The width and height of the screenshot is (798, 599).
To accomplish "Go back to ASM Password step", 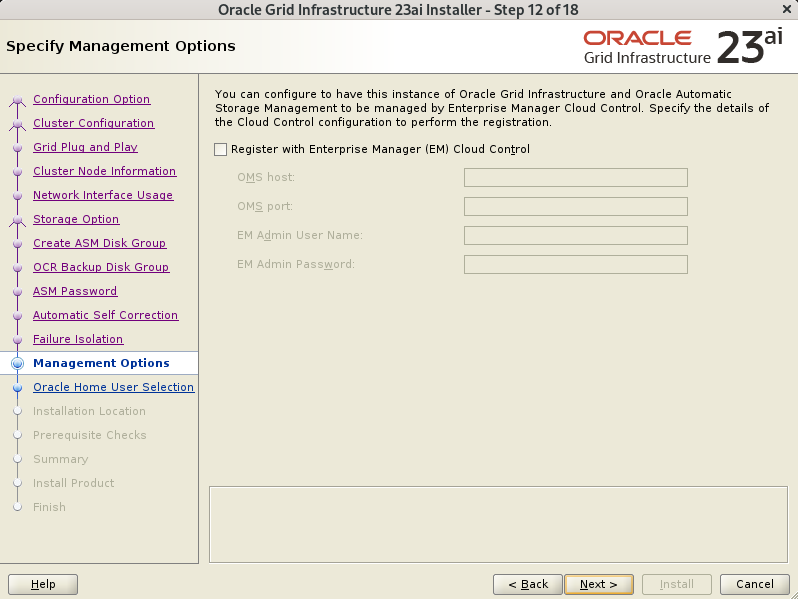I will [75, 291].
